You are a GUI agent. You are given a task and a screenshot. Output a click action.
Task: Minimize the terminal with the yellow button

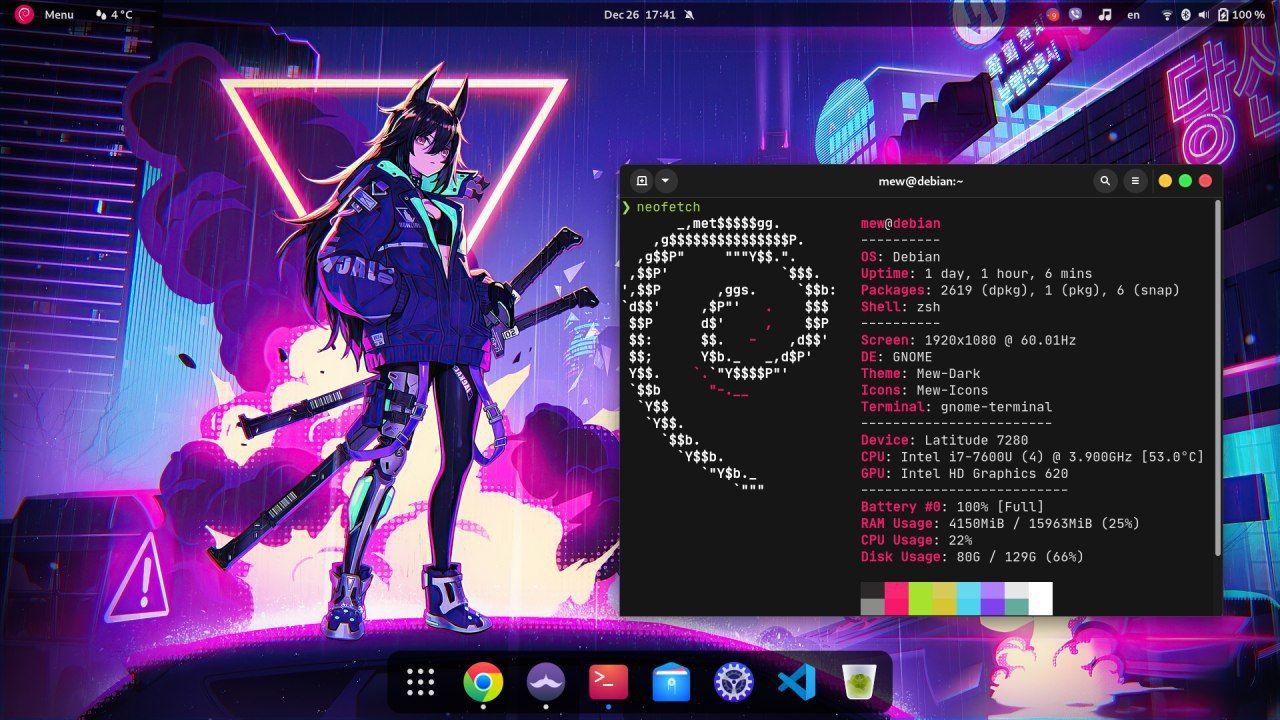pyautogui.click(x=1165, y=181)
